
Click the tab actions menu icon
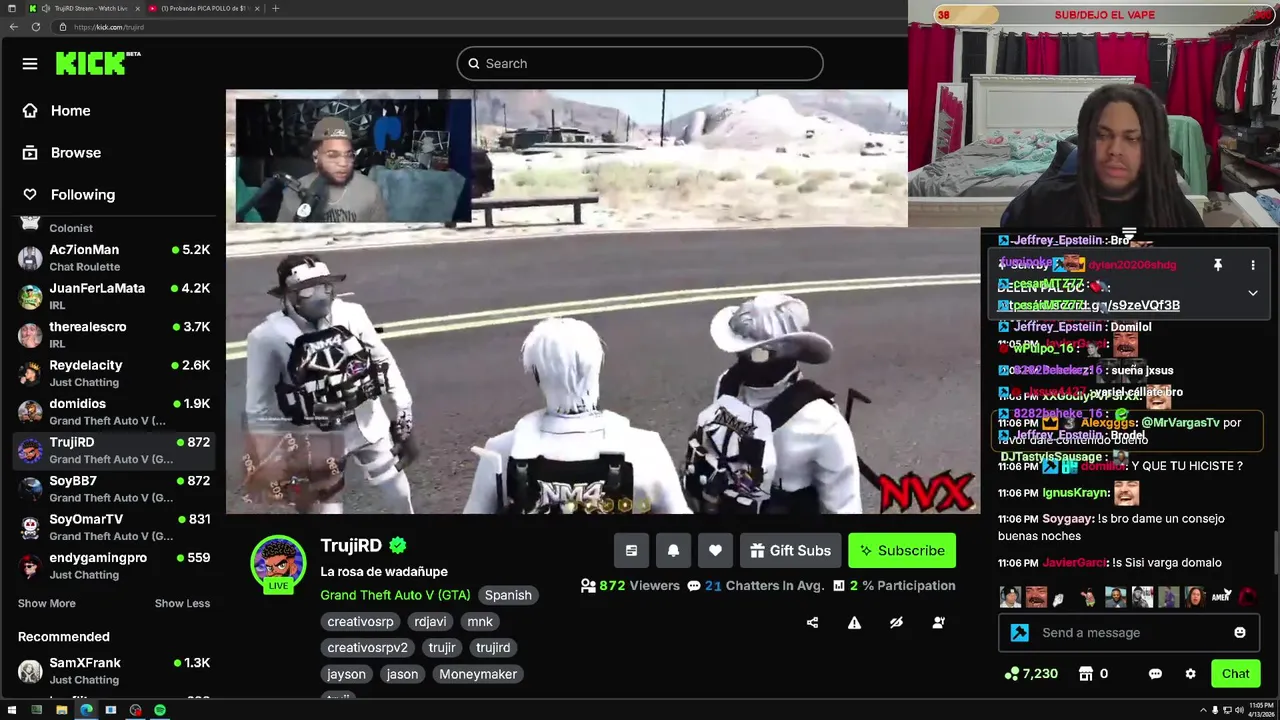pos(12,8)
